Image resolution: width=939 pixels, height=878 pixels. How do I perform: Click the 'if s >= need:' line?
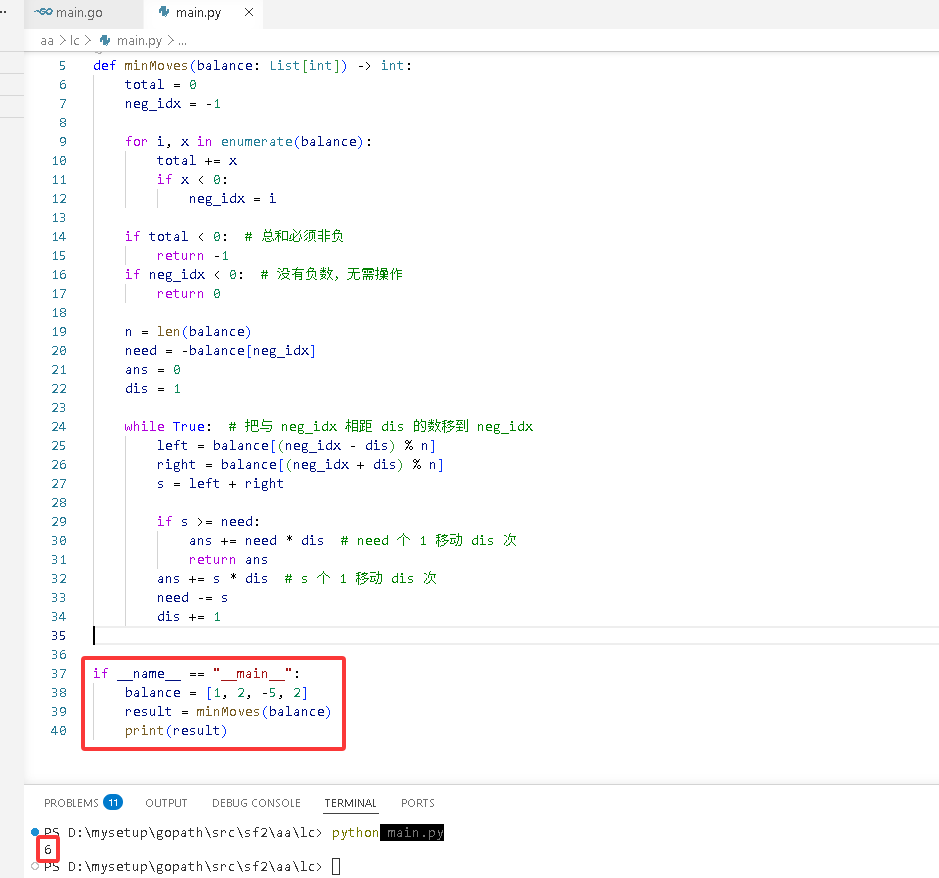208,522
